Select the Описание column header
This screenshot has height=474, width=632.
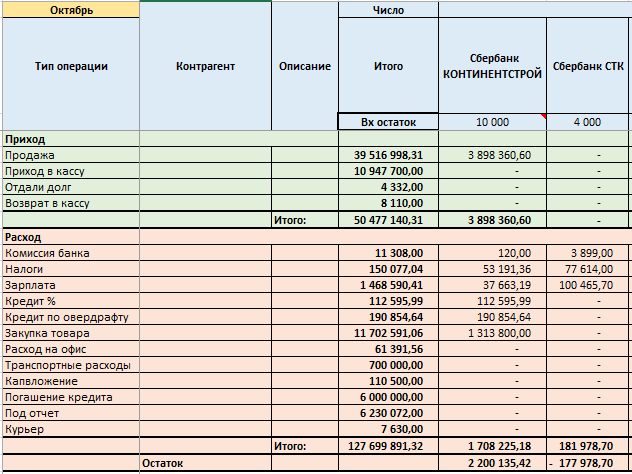(305, 67)
